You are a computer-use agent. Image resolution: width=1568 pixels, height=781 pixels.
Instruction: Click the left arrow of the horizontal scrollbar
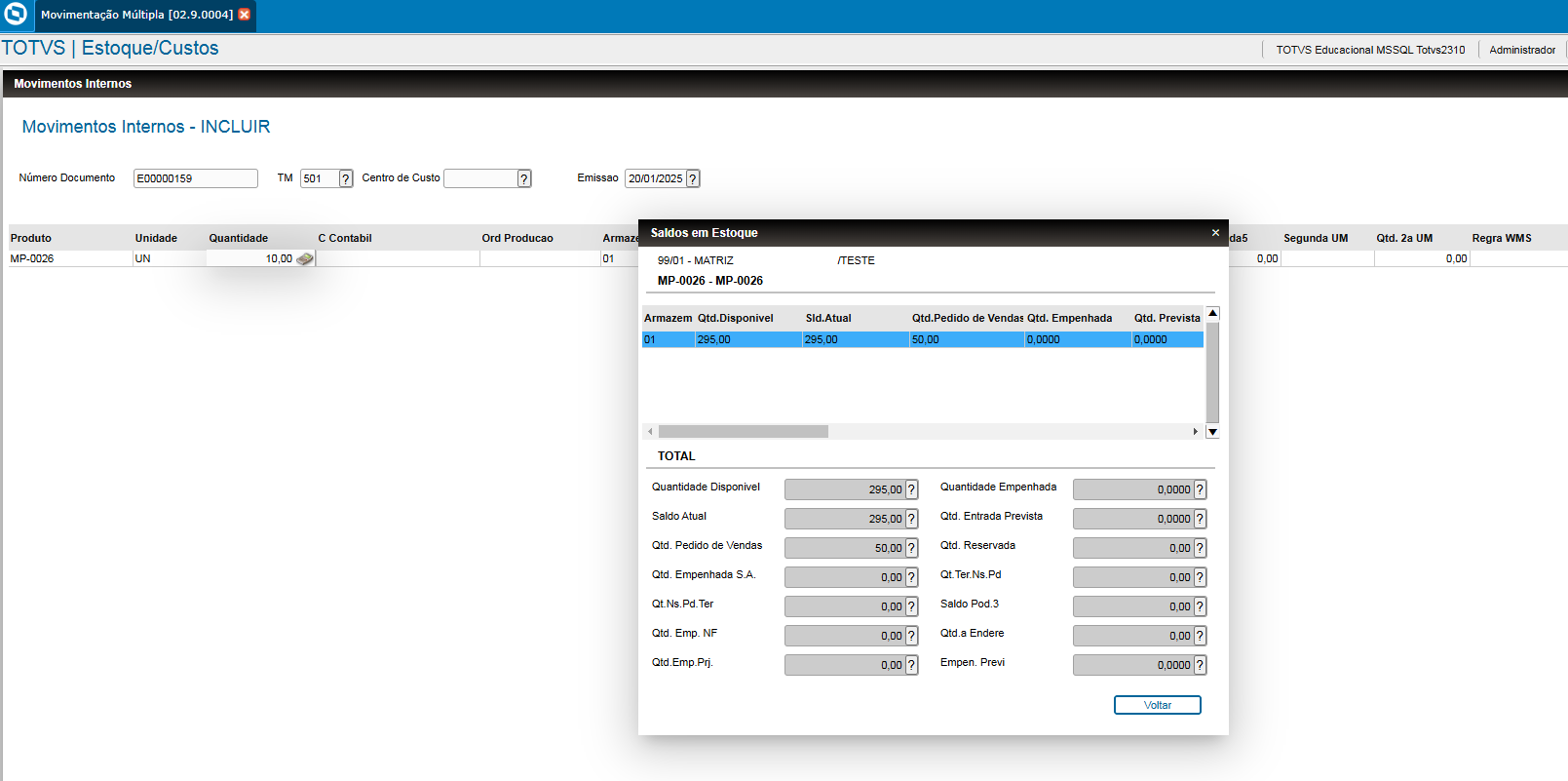pos(650,431)
